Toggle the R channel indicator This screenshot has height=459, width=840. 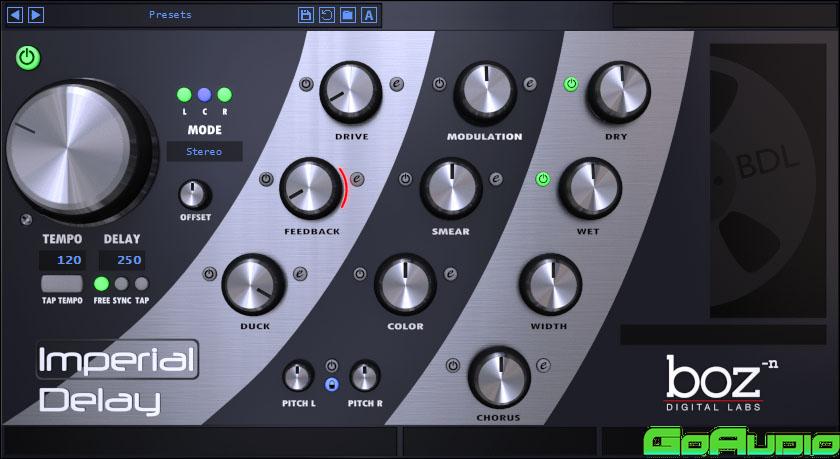coord(224,95)
